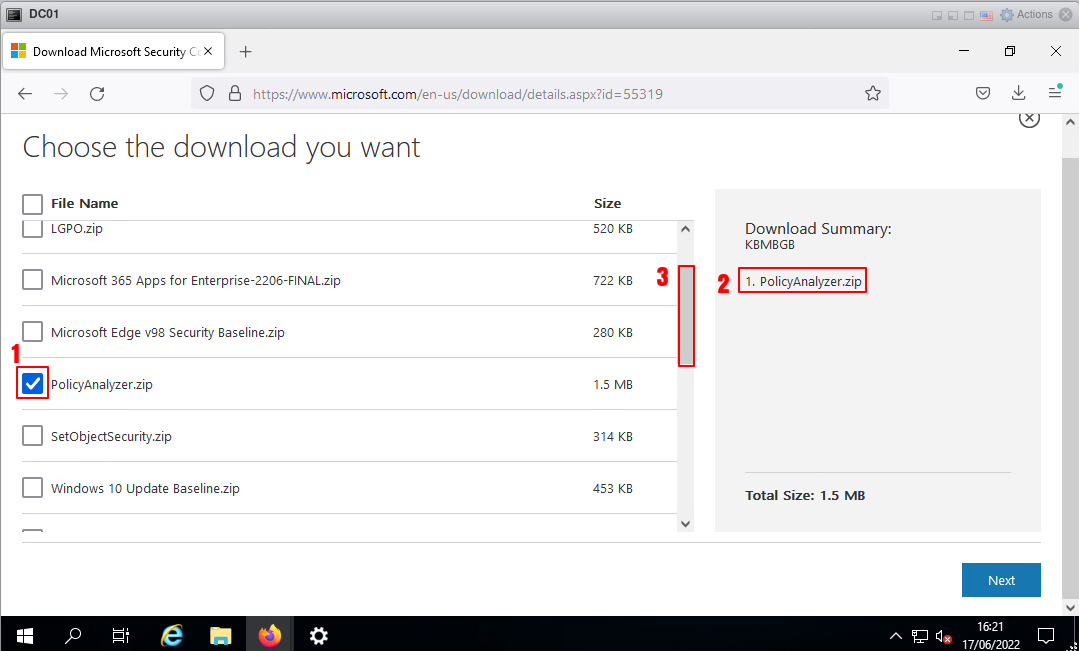Open the Firefox application menu
The image size is (1079, 651).
(1055, 94)
